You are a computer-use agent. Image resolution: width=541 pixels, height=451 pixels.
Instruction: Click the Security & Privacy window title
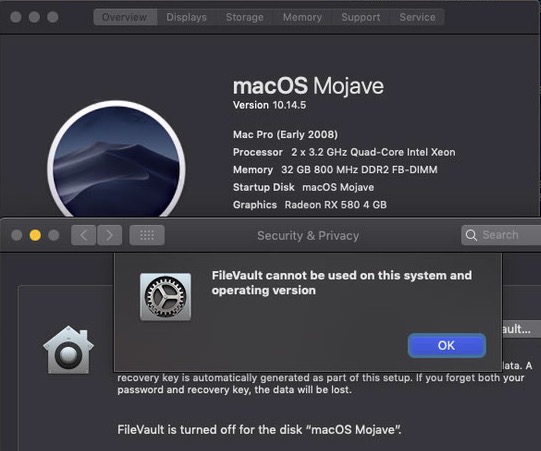point(308,236)
